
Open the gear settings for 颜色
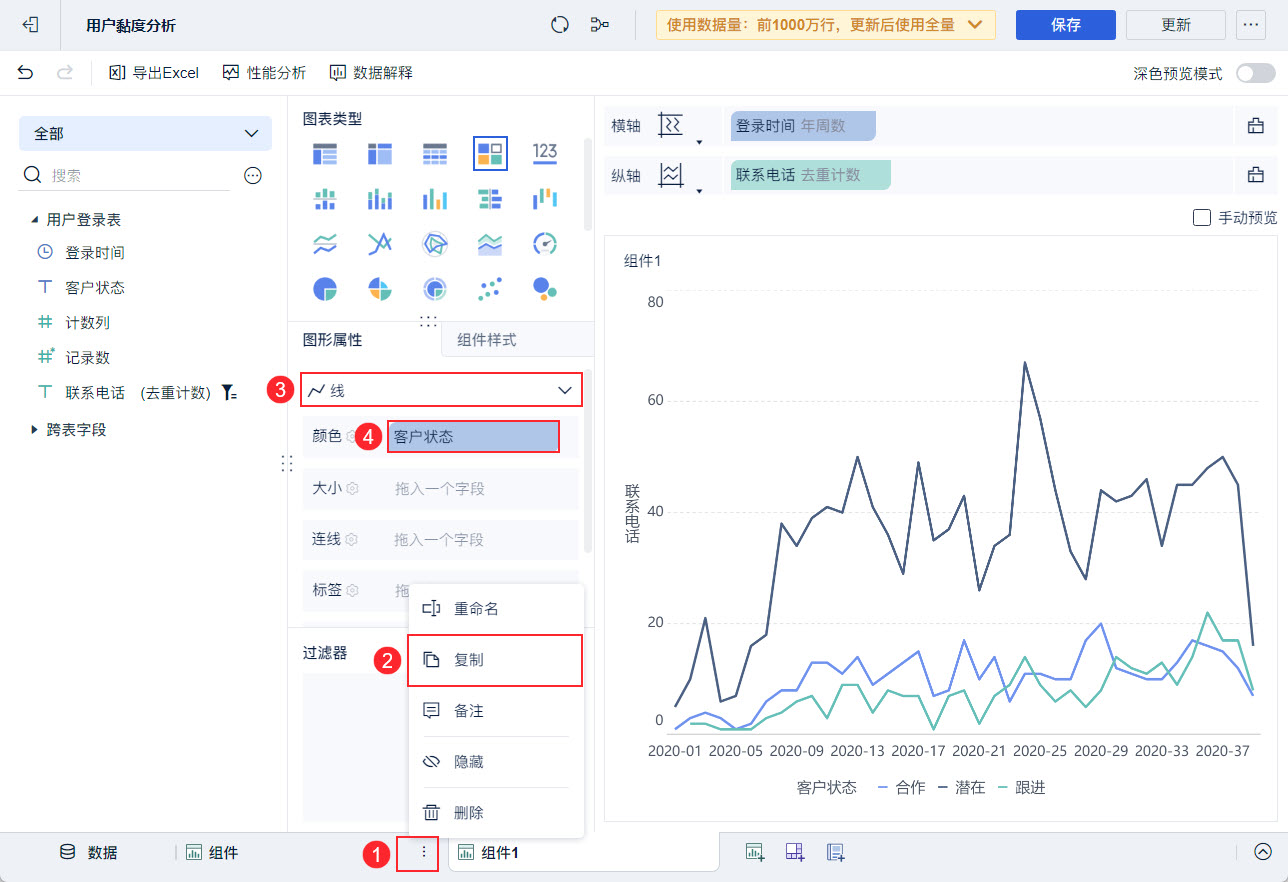pyautogui.click(x=352, y=437)
